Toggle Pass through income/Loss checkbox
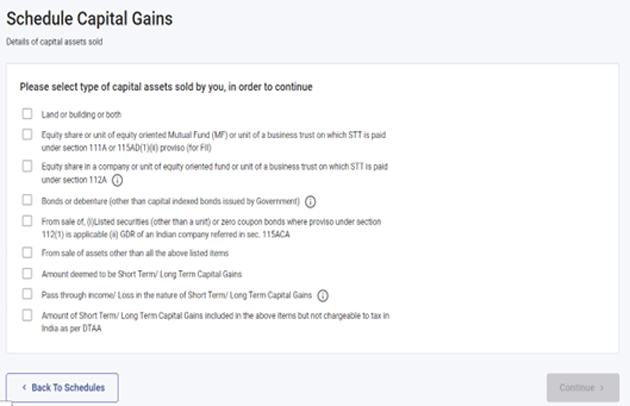The height and width of the screenshot is (406, 630). click(x=27, y=295)
